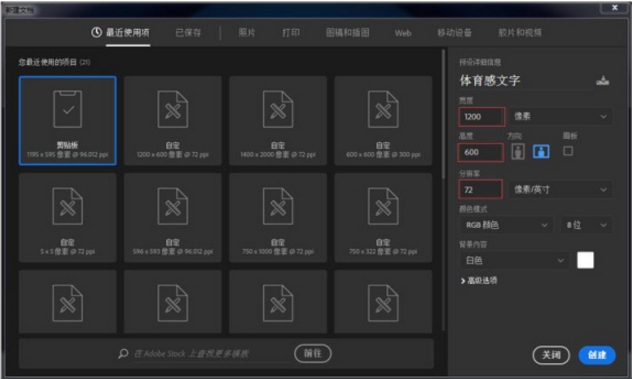Click the Adobe Stock template search field
This screenshot has height=379, width=632.
tap(211, 354)
